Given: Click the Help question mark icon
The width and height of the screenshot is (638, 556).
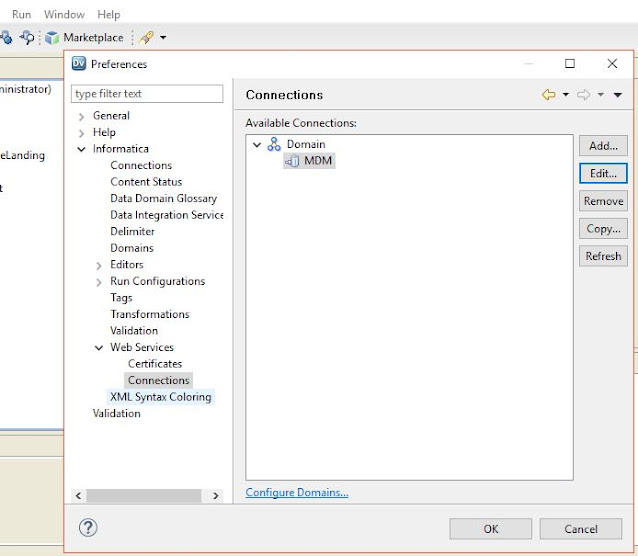Looking at the screenshot, I should point(88,528).
